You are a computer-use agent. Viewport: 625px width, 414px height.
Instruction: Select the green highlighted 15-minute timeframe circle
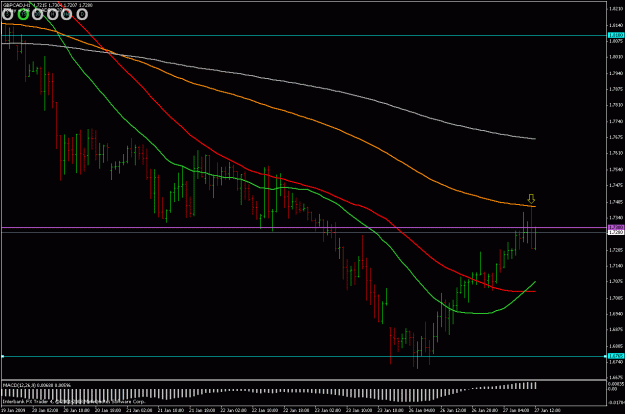[x=23, y=14]
